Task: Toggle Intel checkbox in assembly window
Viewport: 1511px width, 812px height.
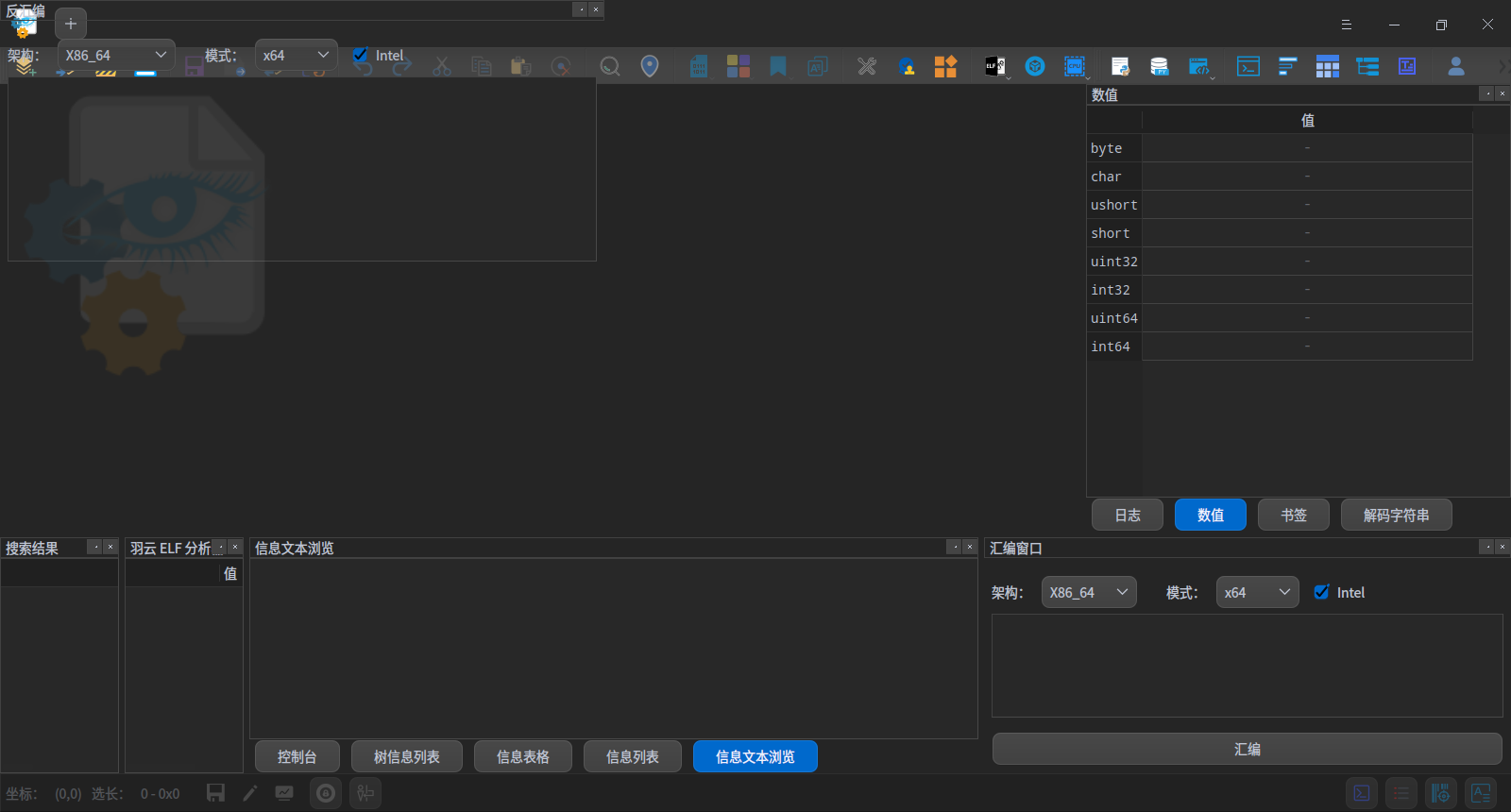Action: pyautogui.click(x=1322, y=592)
